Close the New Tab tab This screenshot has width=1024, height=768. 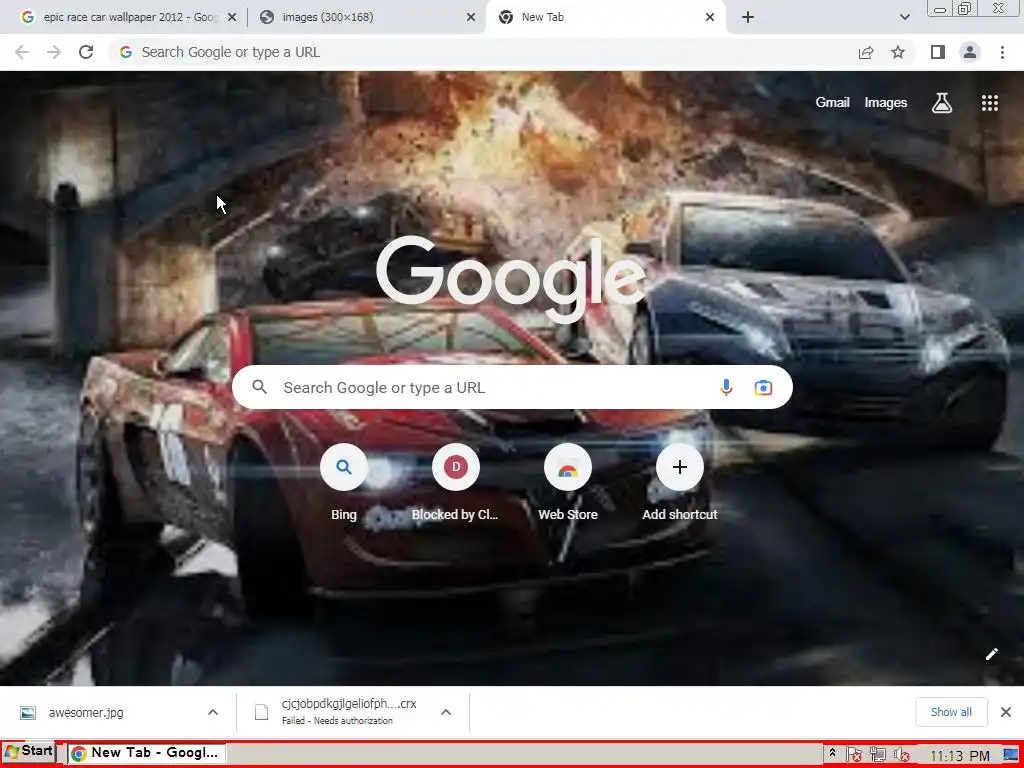click(x=710, y=18)
